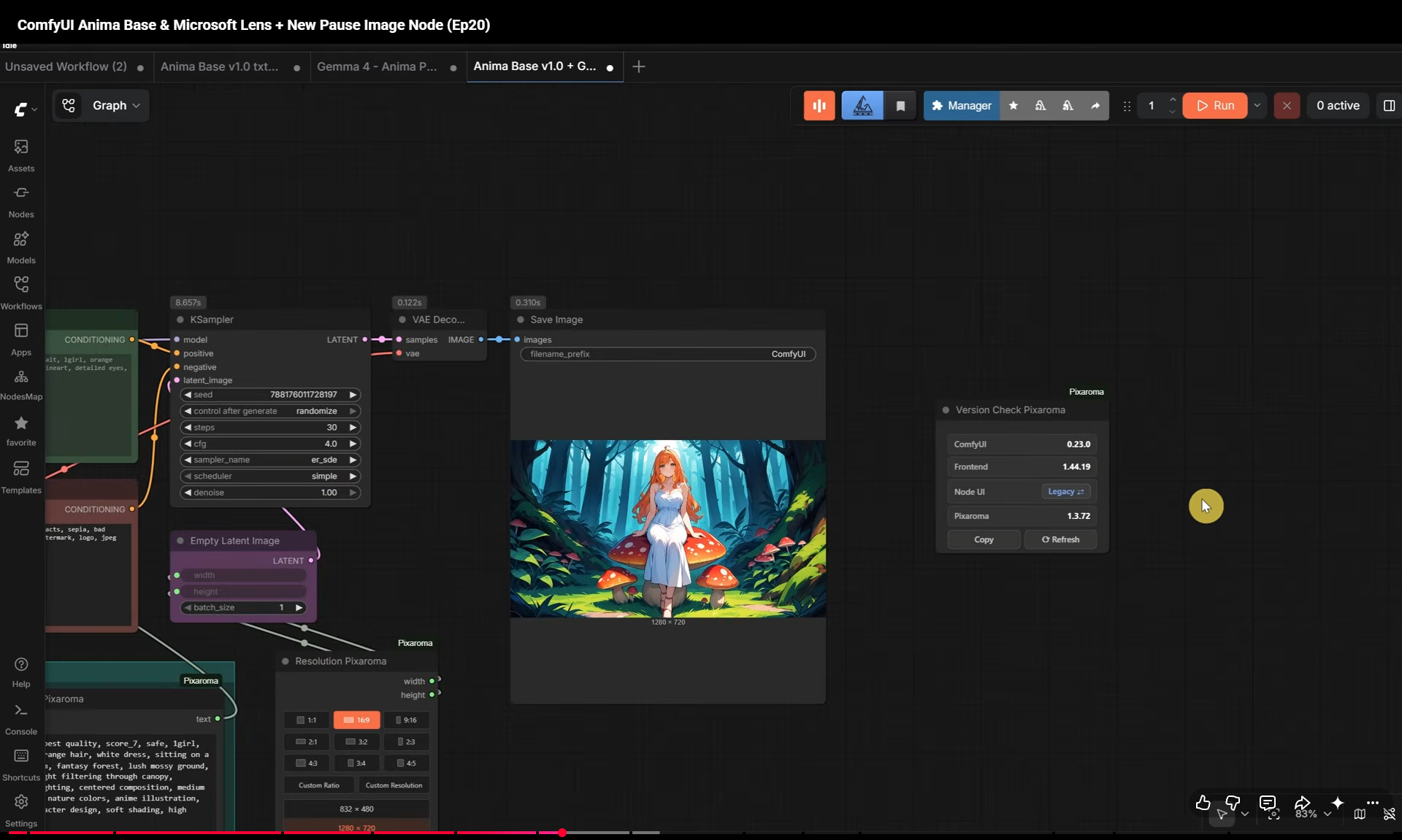Click the blue Pixaroma logo toolbar button
The image size is (1402, 840).
pos(862,106)
